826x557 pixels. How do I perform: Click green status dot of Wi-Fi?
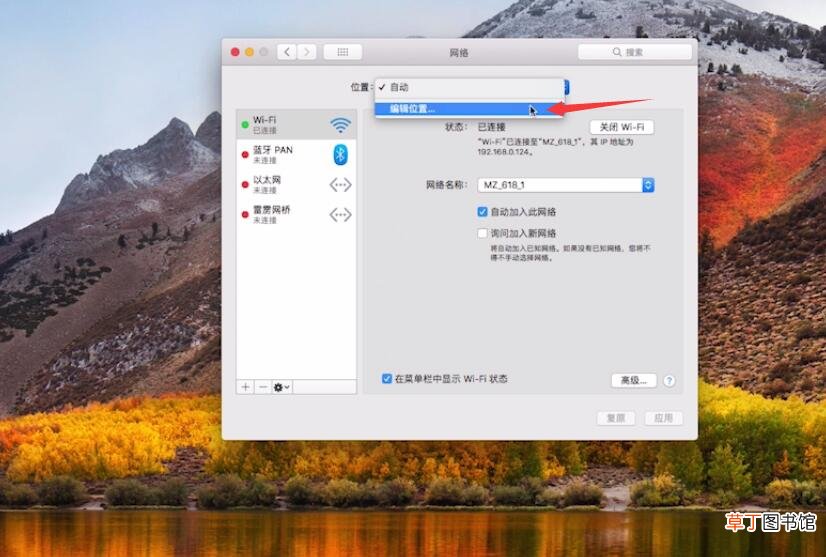(x=245, y=125)
